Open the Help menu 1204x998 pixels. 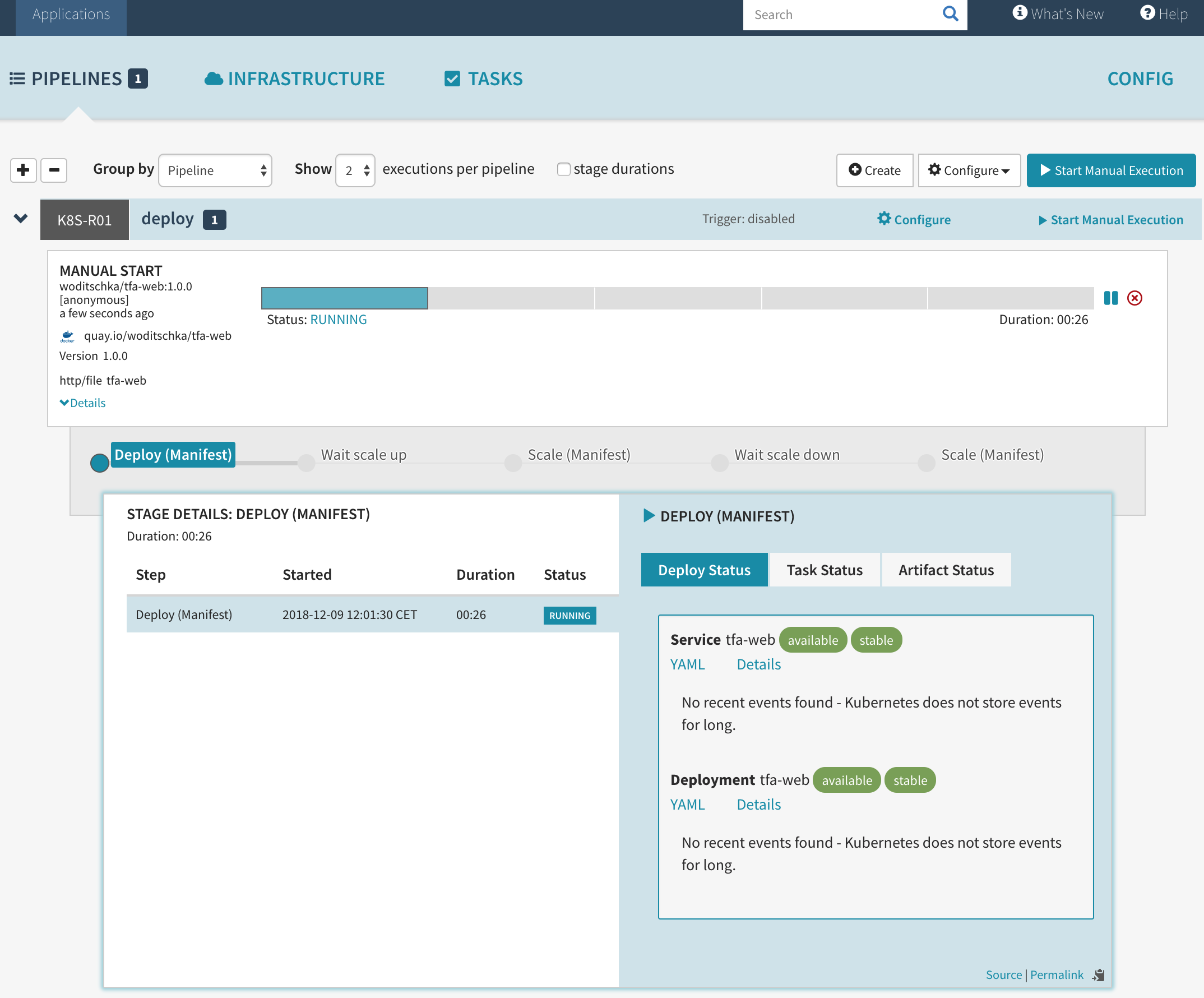click(1163, 14)
